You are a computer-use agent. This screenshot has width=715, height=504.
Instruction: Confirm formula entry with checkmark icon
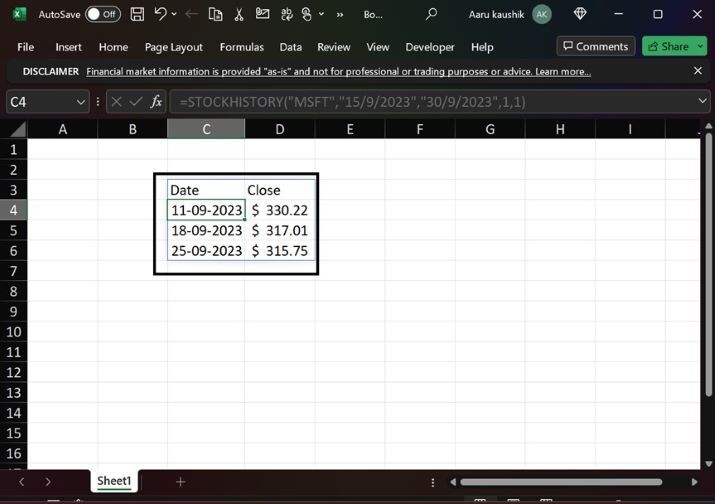pyautogui.click(x=135, y=102)
